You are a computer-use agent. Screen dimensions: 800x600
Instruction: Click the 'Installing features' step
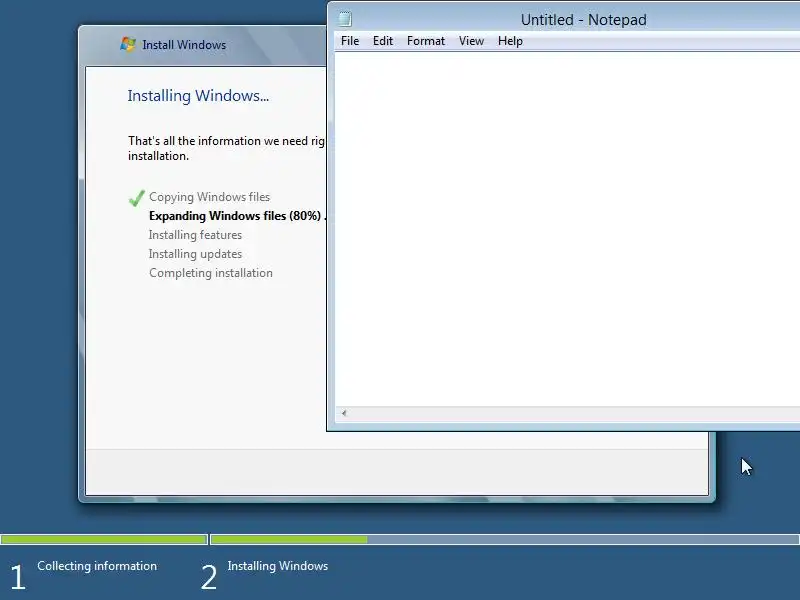195,235
